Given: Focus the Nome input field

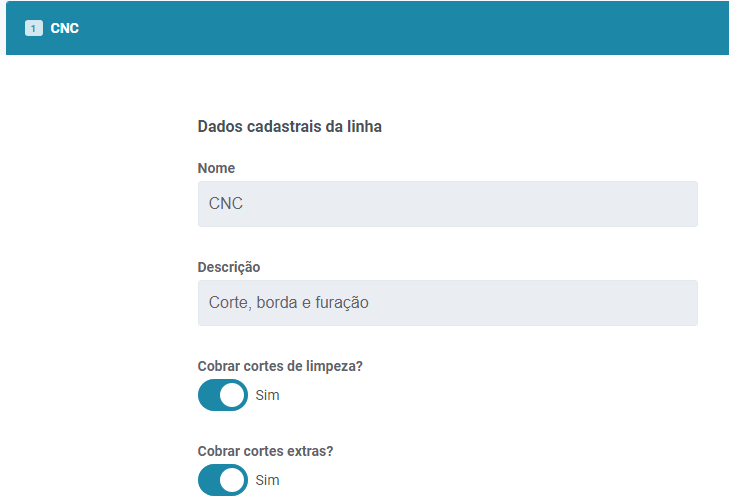Looking at the screenshot, I should [447, 204].
